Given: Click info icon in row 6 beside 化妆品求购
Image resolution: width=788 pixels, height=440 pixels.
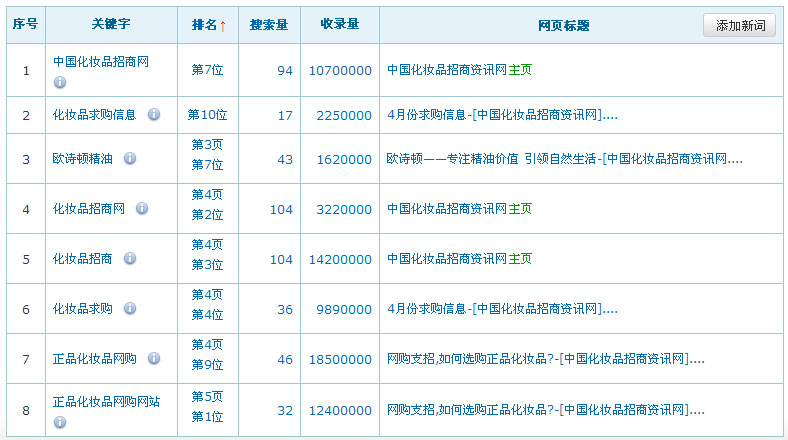Looking at the screenshot, I should pos(130,309).
